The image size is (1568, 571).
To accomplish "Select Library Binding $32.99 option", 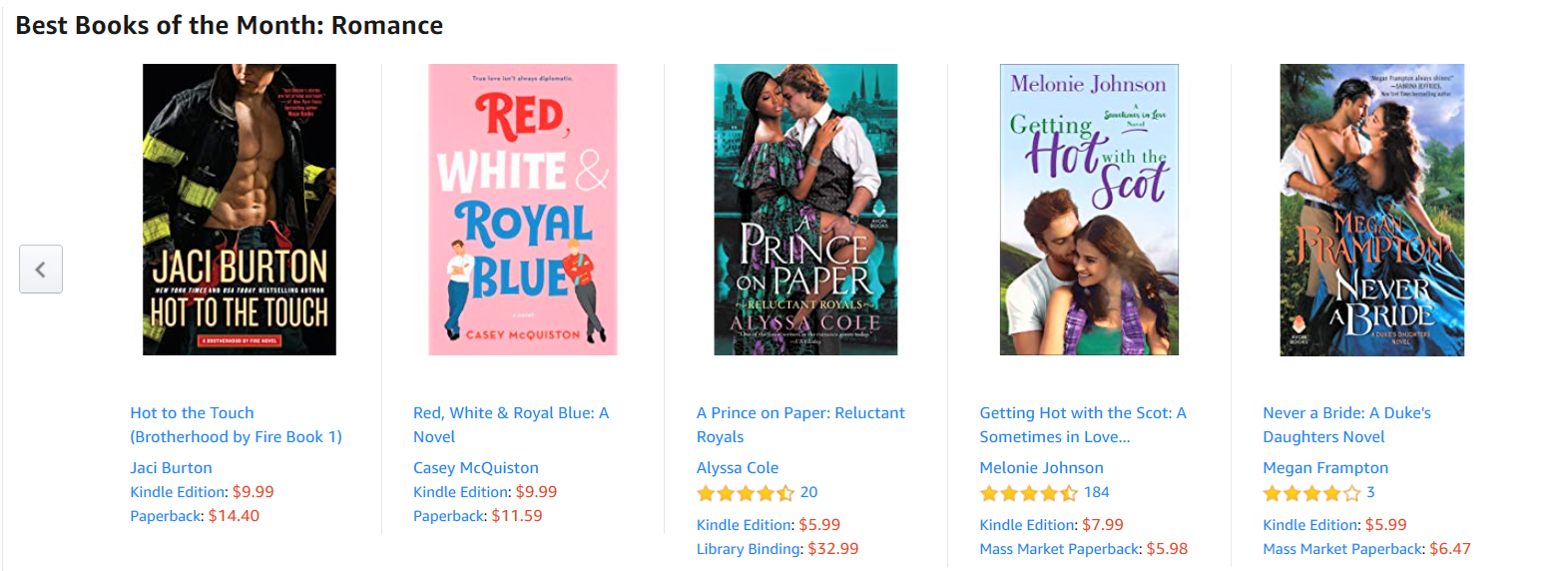I will [778, 549].
